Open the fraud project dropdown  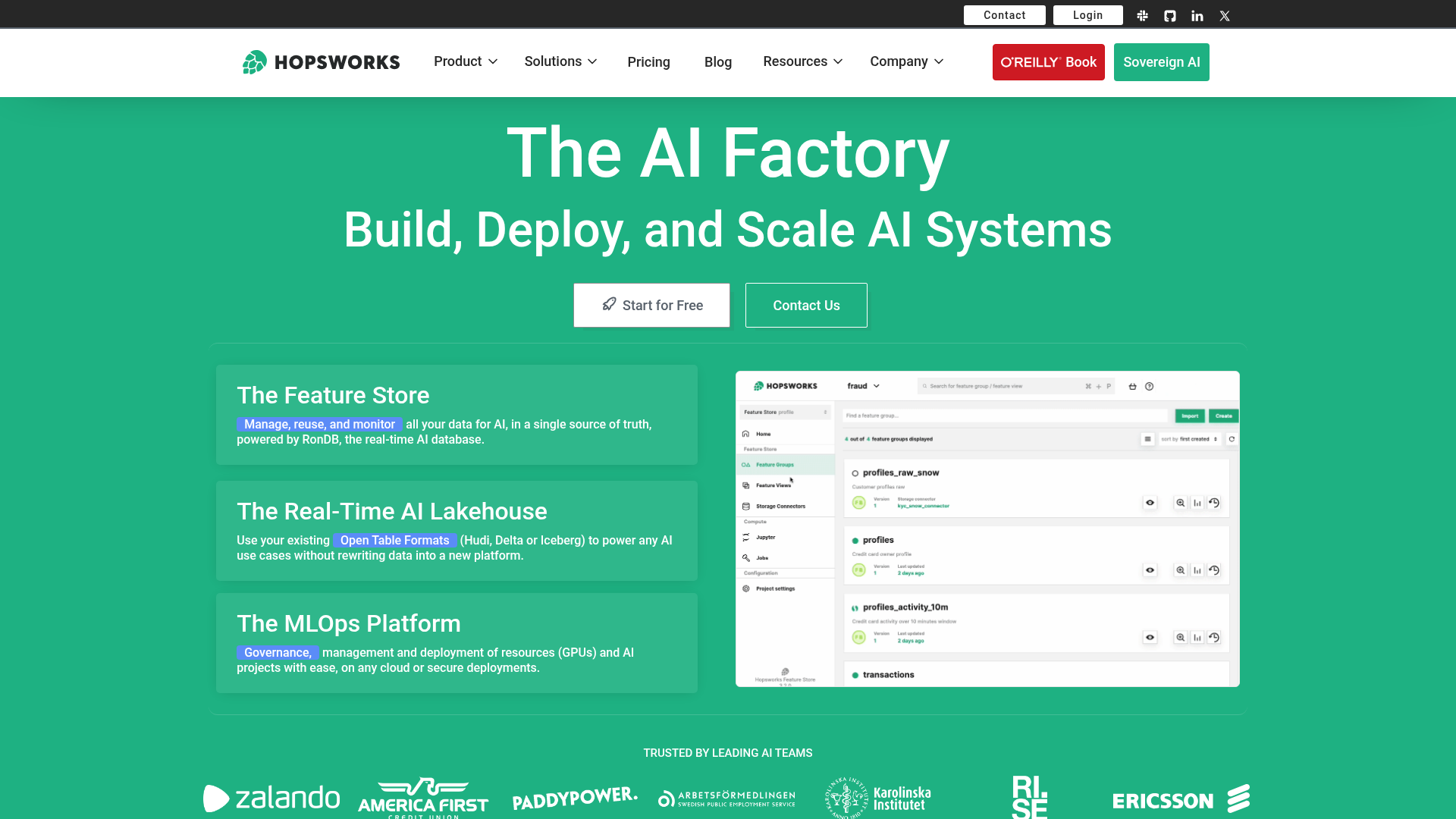coord(864,386)
